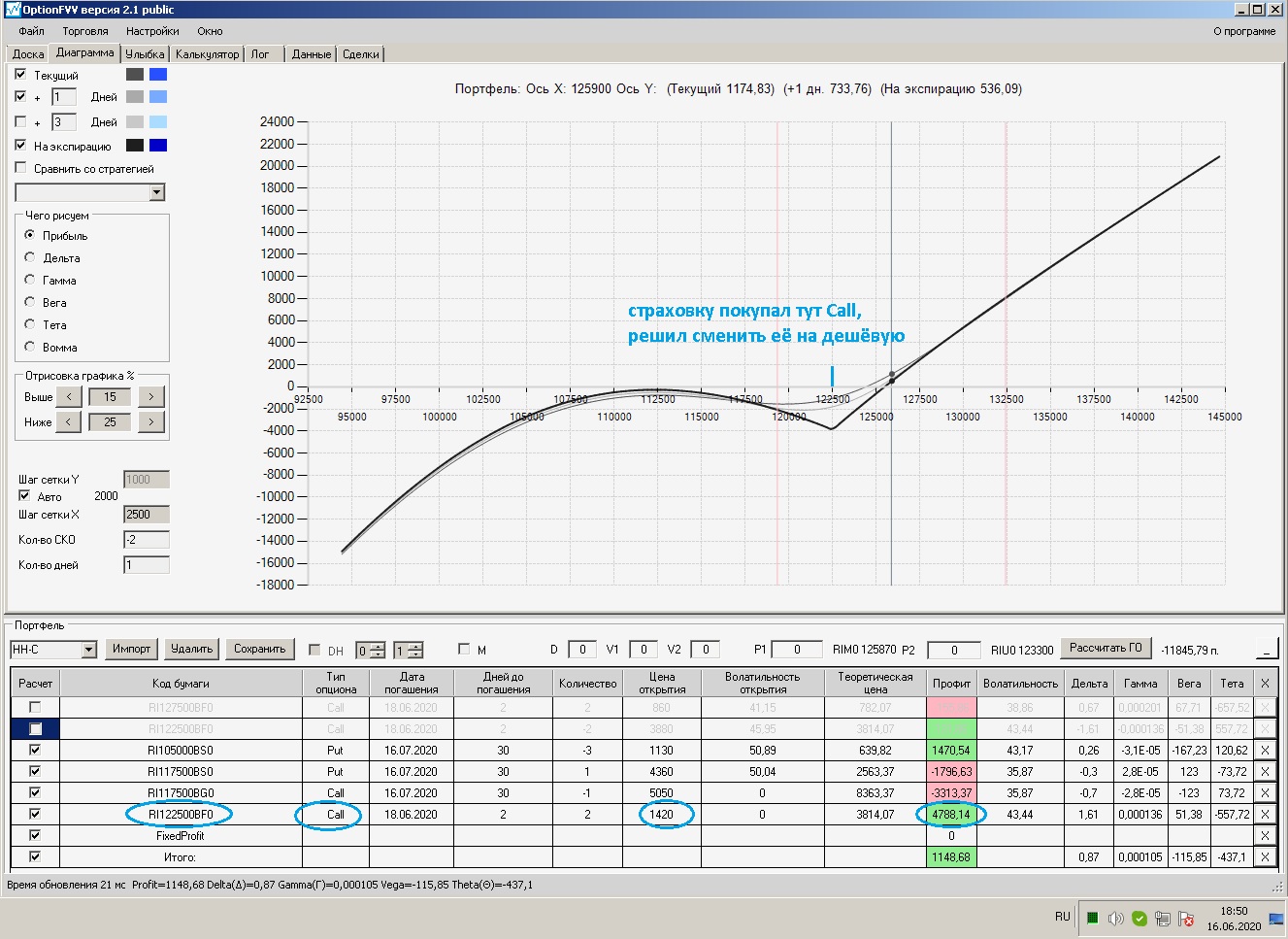
Task: Open the Окно menu
Action: point(210,31)
